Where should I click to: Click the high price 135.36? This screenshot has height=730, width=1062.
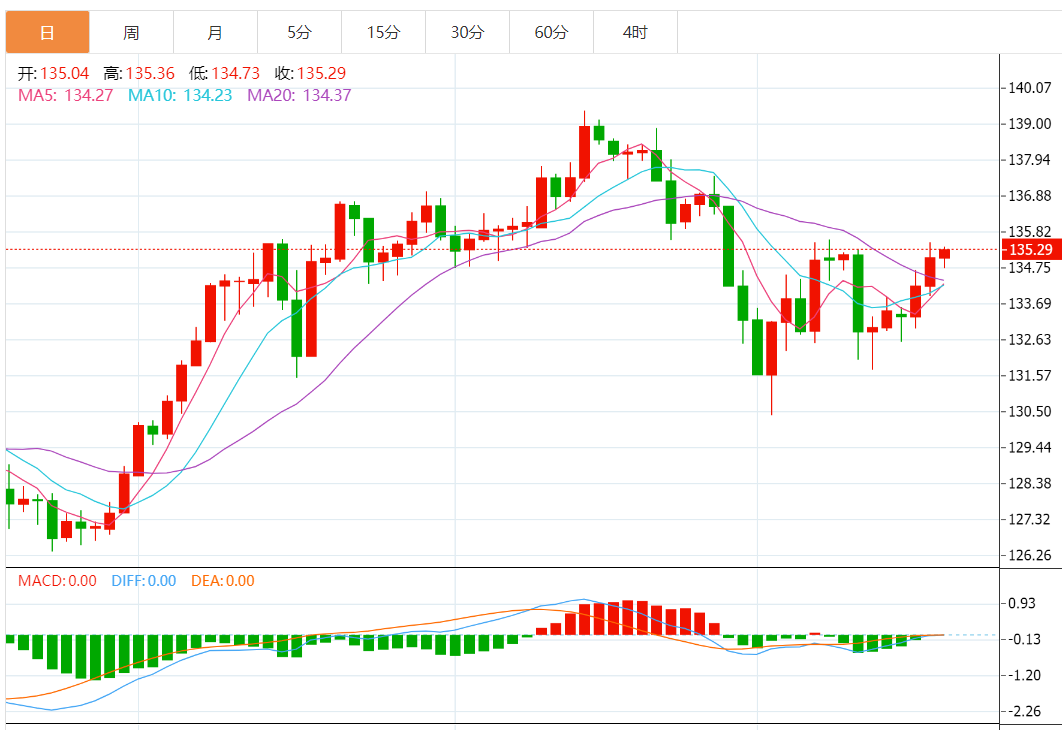click(x=150, y=73)
